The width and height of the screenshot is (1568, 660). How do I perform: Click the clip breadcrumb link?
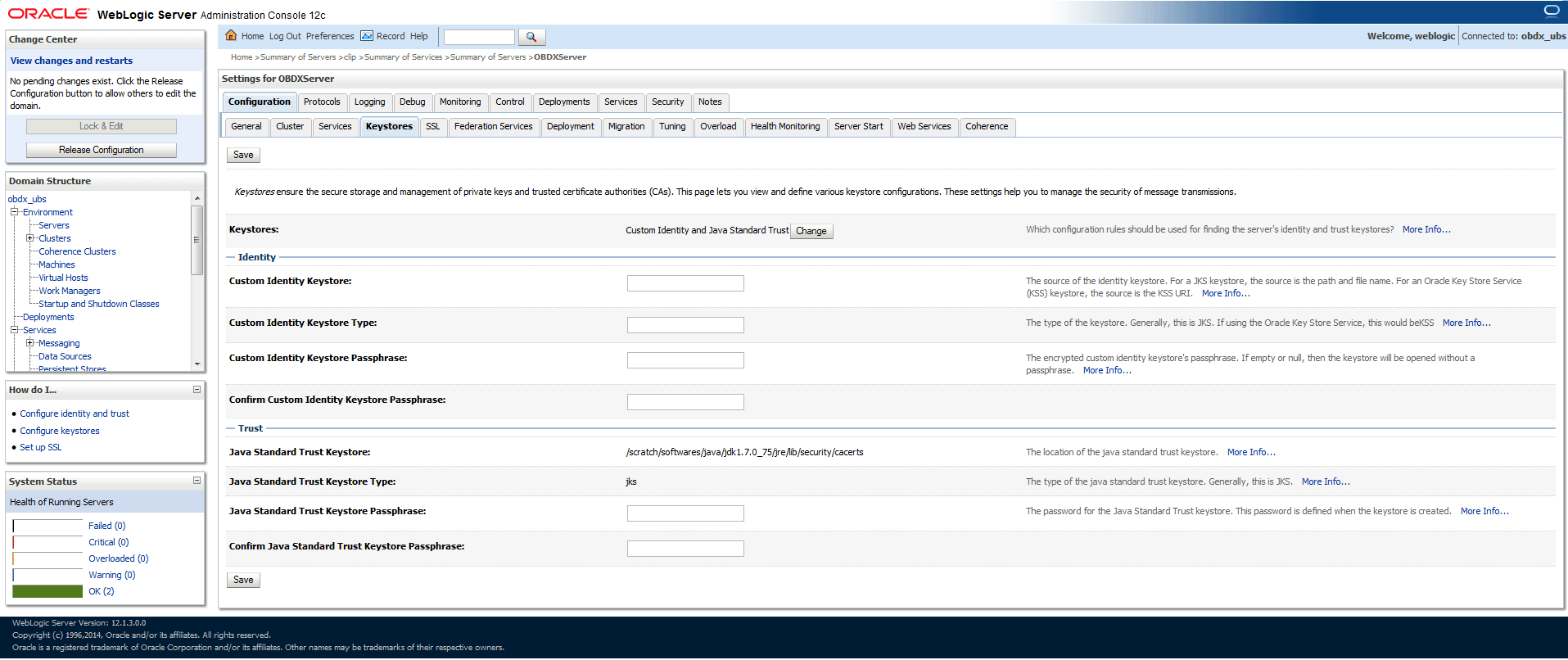(x=350, y=57)
